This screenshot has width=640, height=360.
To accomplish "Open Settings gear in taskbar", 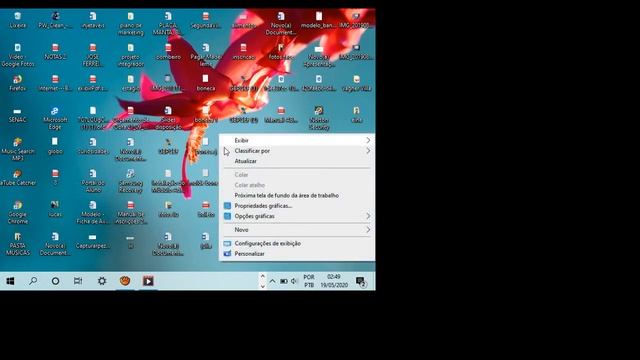I will point(102,281).
